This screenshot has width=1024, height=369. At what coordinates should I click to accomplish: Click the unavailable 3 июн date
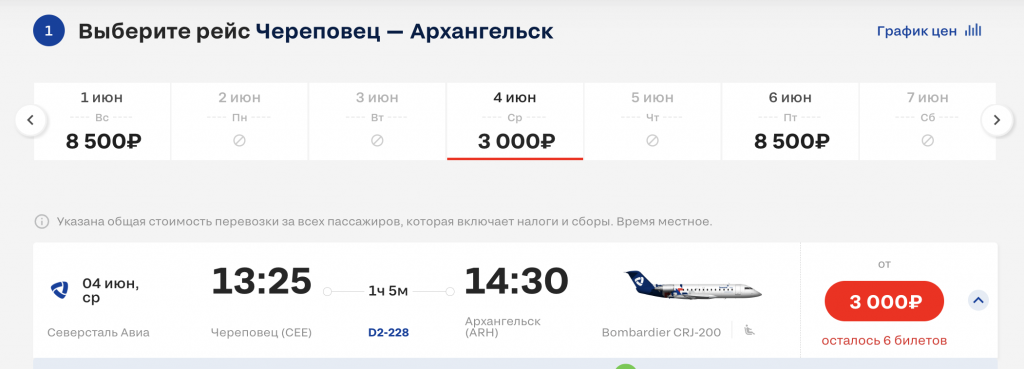(377, 121)
